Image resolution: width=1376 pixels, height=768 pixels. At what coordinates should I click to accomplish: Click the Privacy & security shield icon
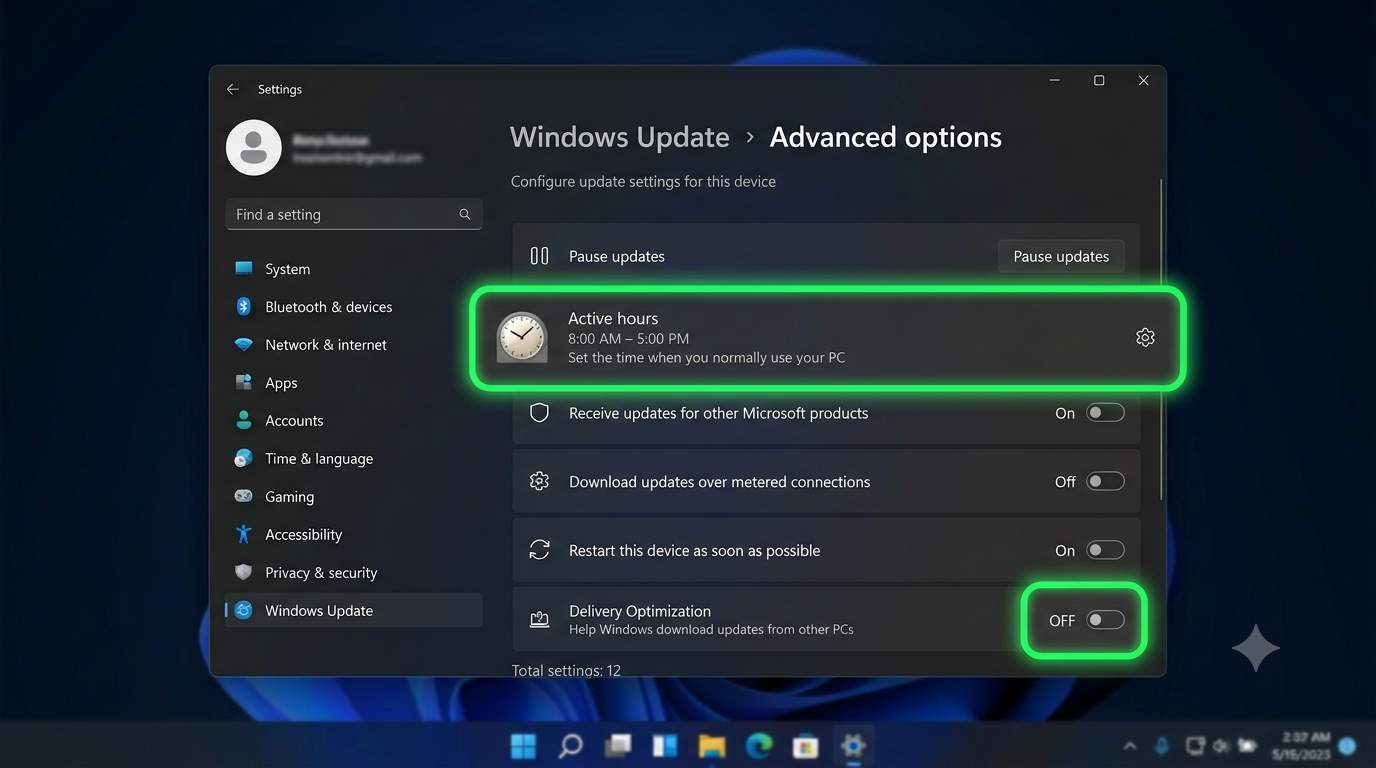pos(243,572)
